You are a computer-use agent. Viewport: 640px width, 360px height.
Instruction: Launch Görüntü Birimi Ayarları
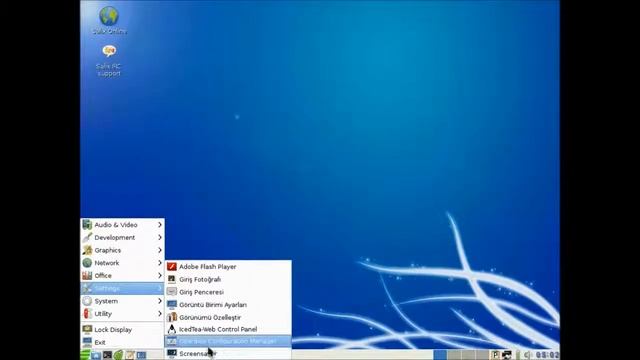click(x=228, y=304)
